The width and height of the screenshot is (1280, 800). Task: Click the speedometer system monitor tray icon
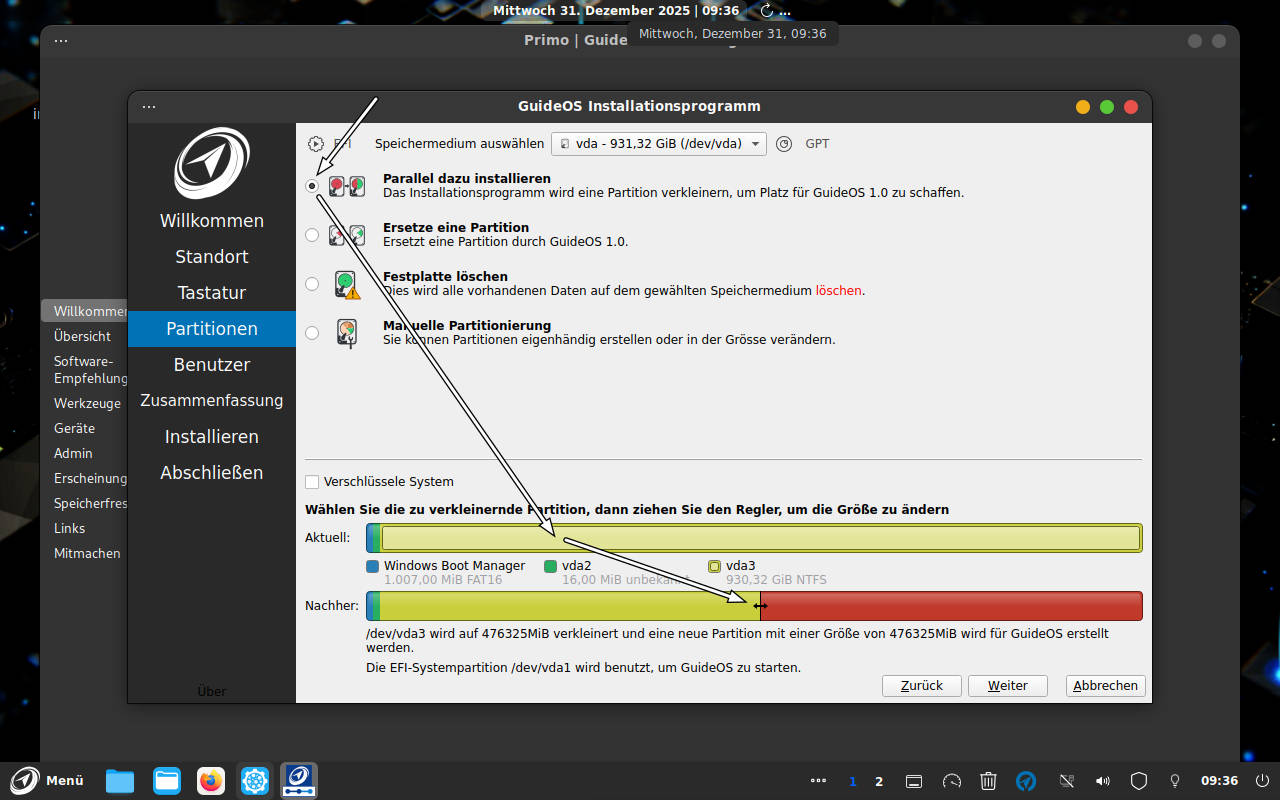click(x=952, y=781)
